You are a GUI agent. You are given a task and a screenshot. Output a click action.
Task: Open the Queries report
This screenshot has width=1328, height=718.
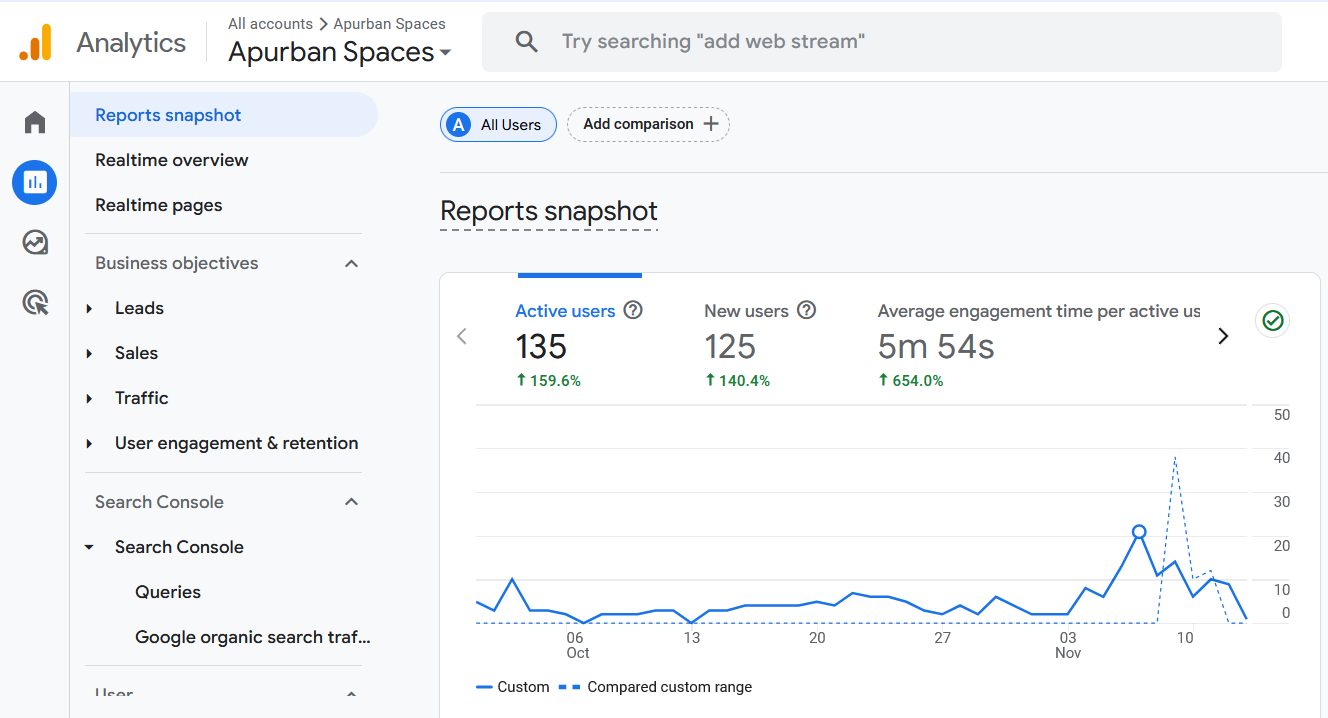167,592
